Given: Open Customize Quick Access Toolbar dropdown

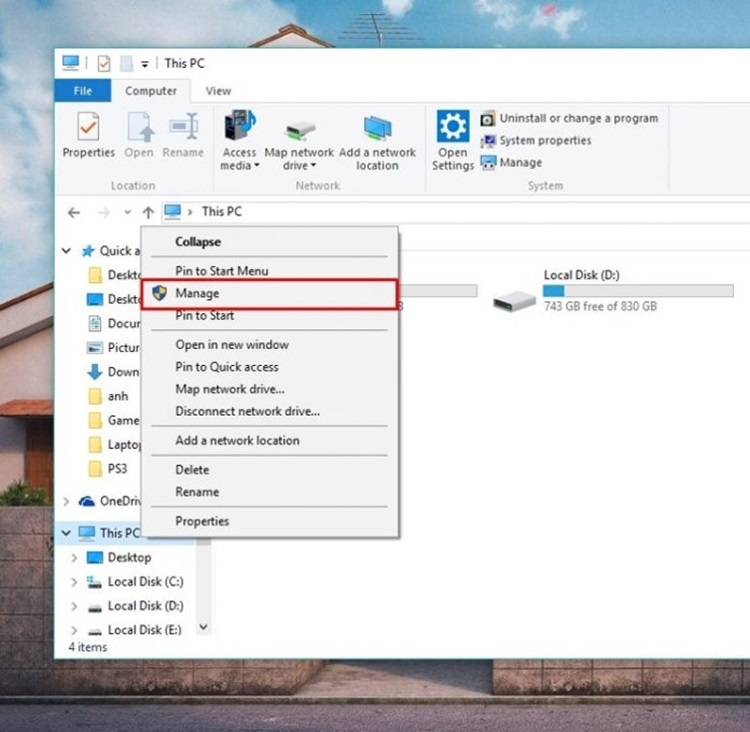Looking at the screenshot, I should point(144,64).
